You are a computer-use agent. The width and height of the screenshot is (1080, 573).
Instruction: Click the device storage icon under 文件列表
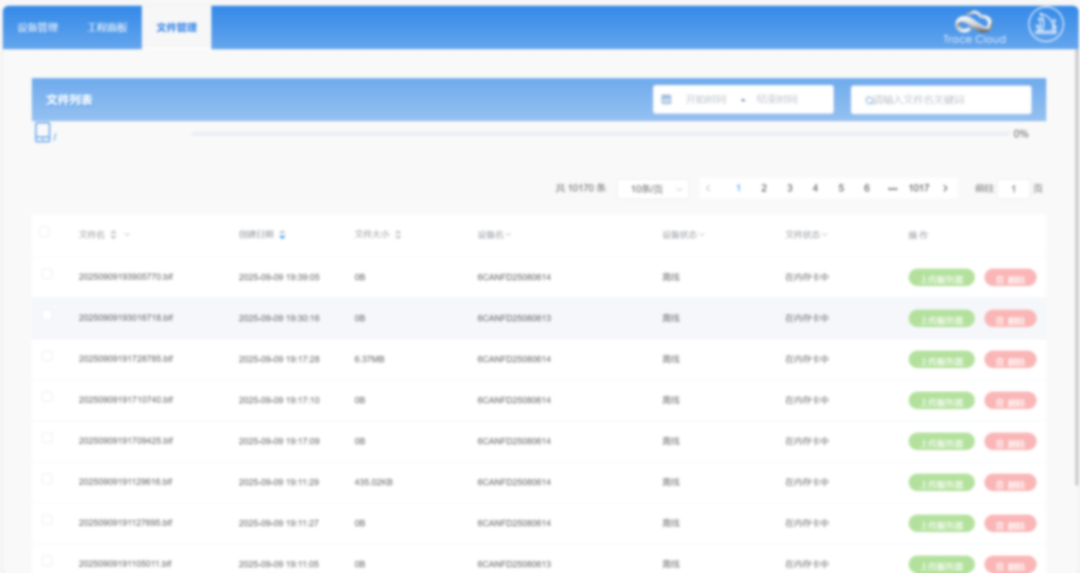coord(43,132)
